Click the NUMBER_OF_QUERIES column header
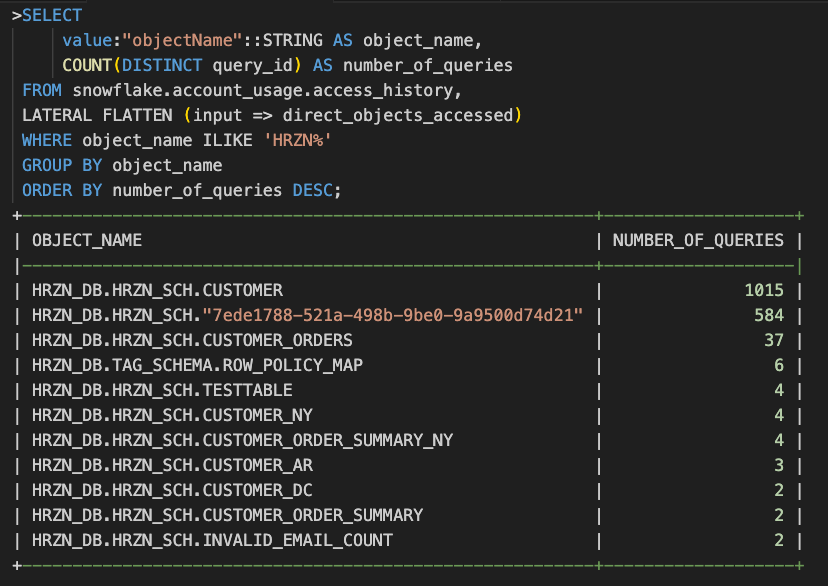This screenshot has height=586, width=828. pyautogui.click(x=698, y=240)
